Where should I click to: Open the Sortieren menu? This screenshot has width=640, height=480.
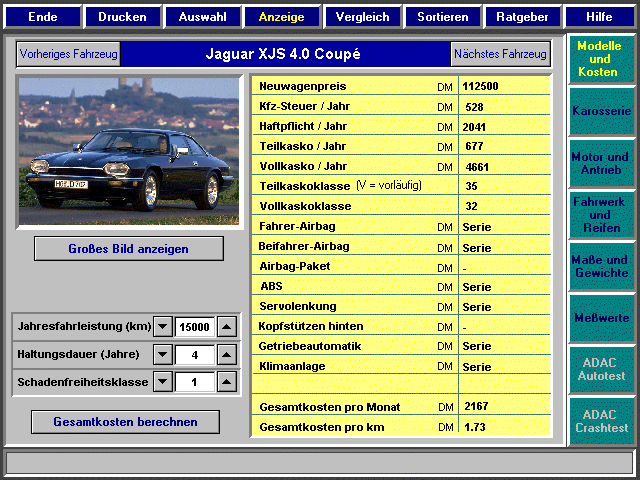click(x=442, y=17)
